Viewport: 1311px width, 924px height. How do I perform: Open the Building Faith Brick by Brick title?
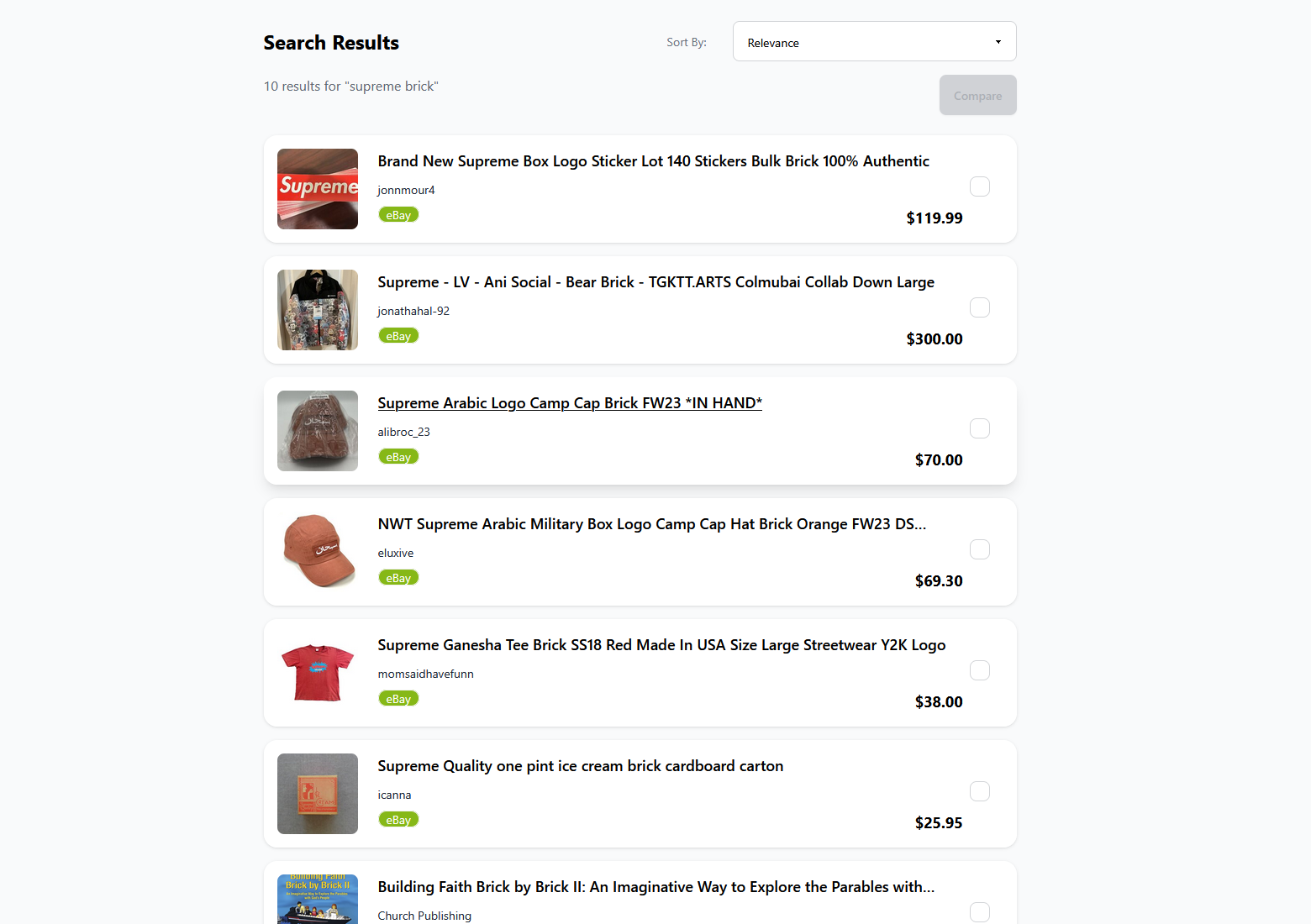655,887
